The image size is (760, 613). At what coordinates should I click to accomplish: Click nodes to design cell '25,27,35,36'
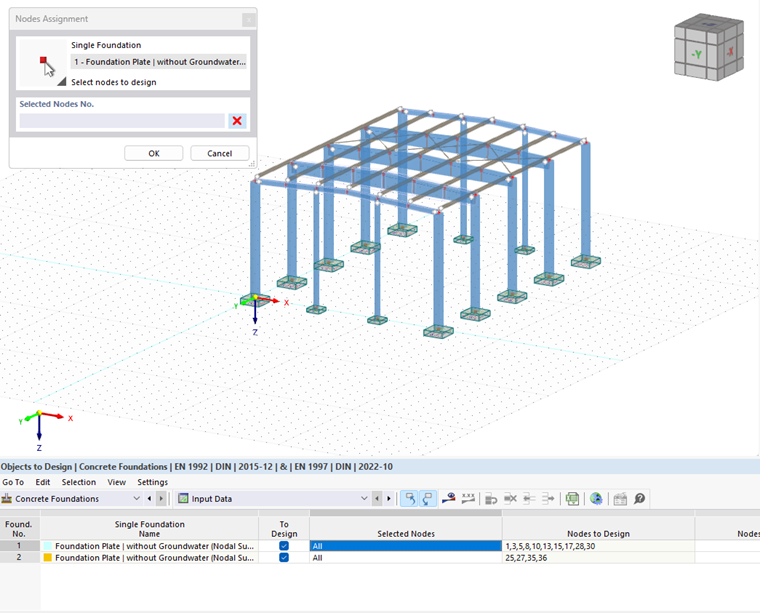[x=599, y=558]
